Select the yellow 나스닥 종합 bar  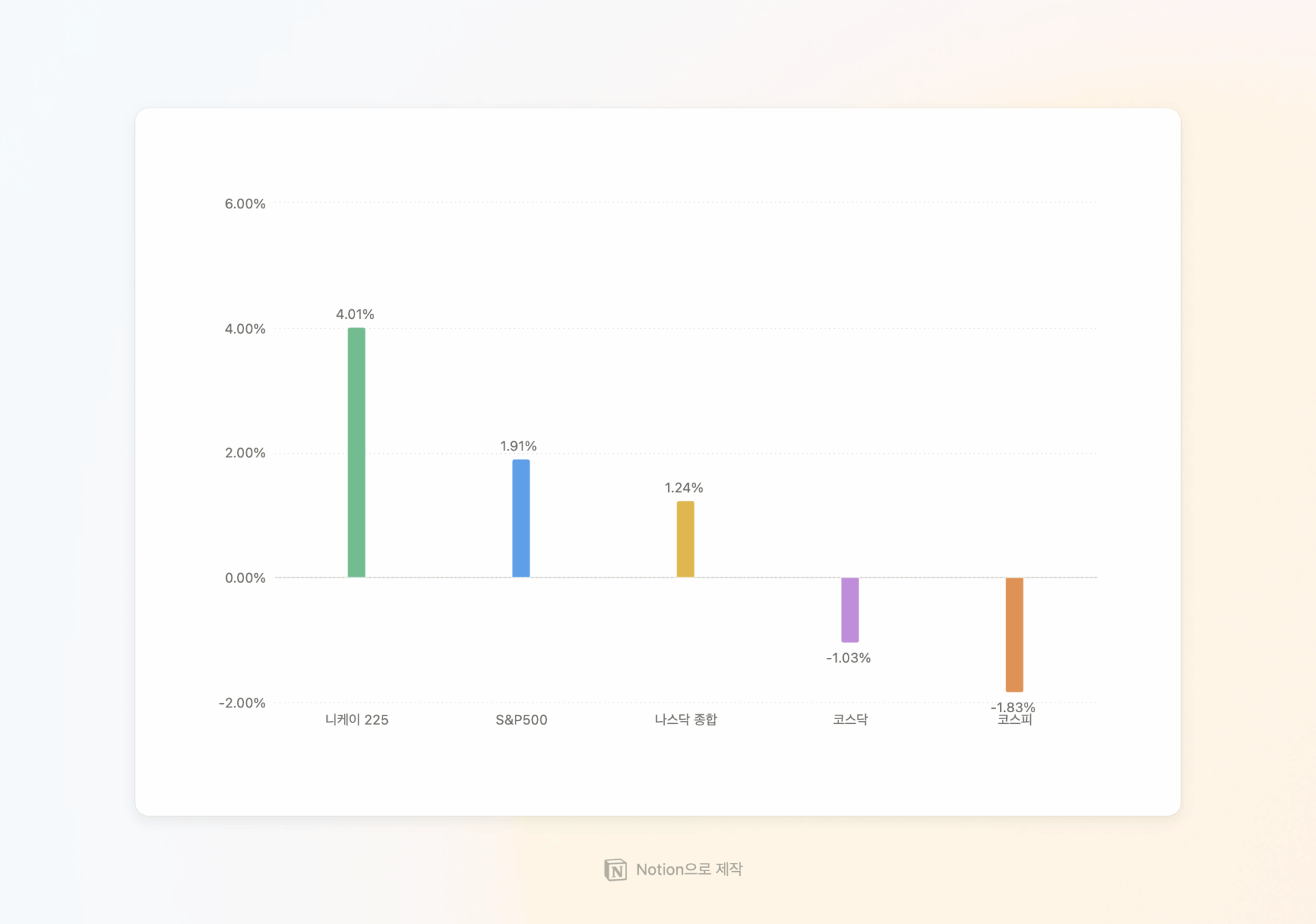coord(685,539)
